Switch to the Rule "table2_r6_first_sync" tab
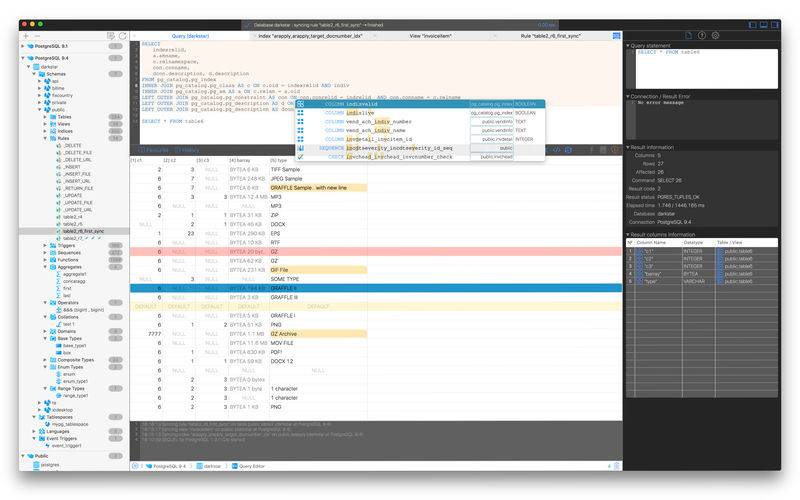This screenshot has height=500, width=800. pyautogui.click(x=551, y=36)
